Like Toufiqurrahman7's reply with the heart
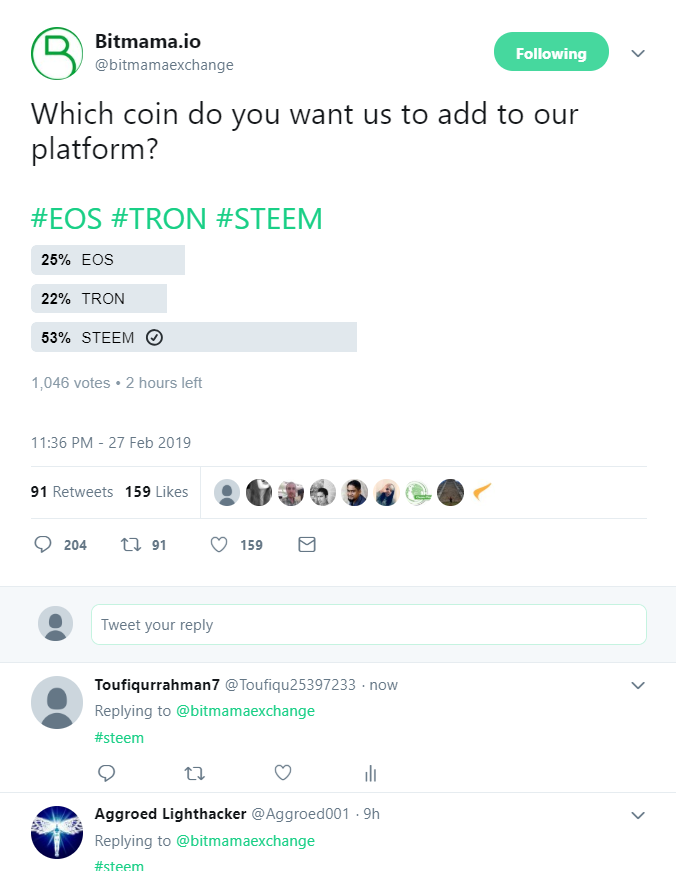Screen dimensions: 676x871 [x=283, y=773]
